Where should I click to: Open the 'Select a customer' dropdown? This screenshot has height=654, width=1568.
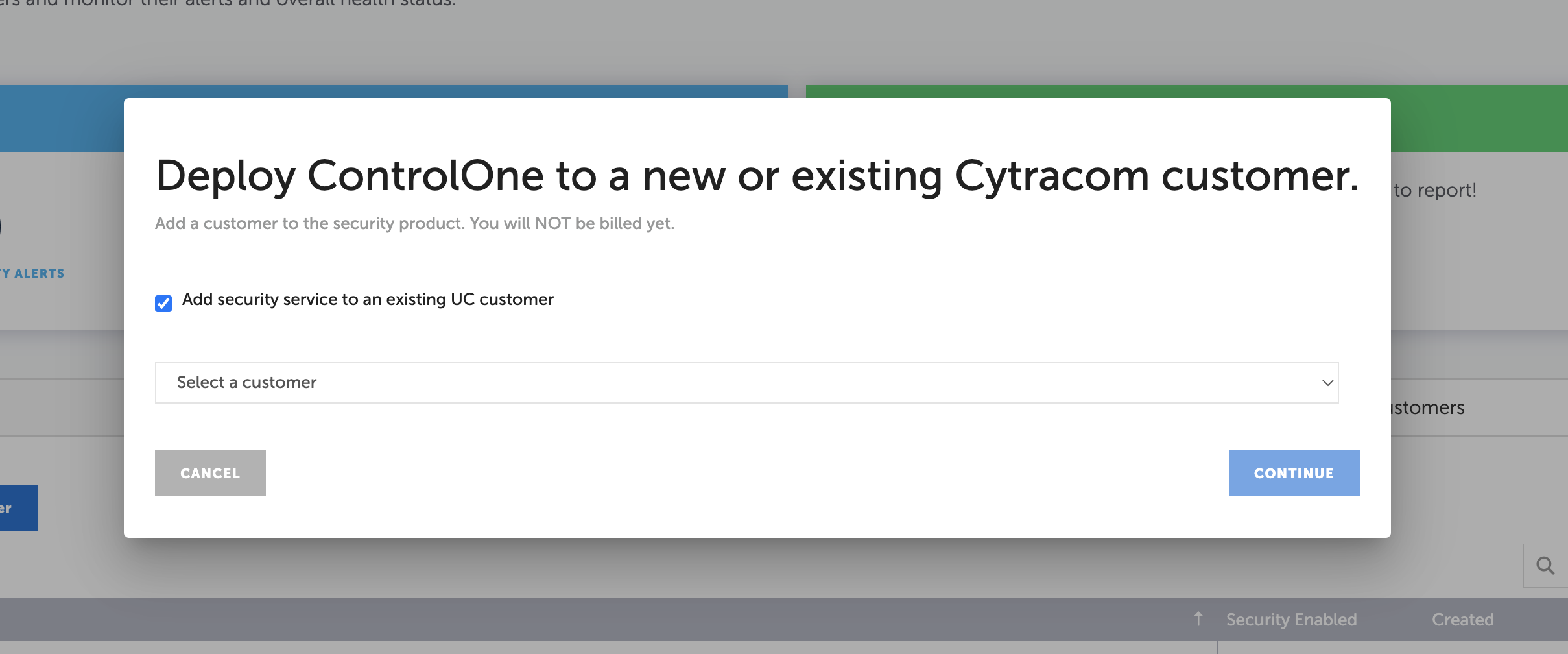coord(746,383)
